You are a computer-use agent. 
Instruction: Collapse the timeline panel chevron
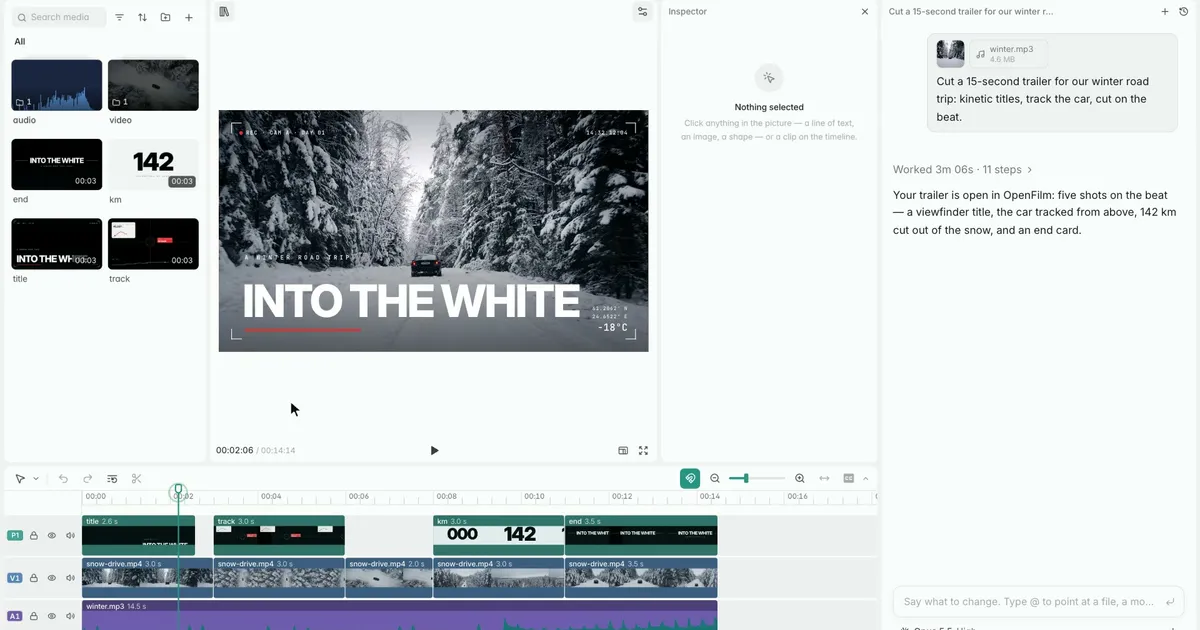tap(866, 479)
